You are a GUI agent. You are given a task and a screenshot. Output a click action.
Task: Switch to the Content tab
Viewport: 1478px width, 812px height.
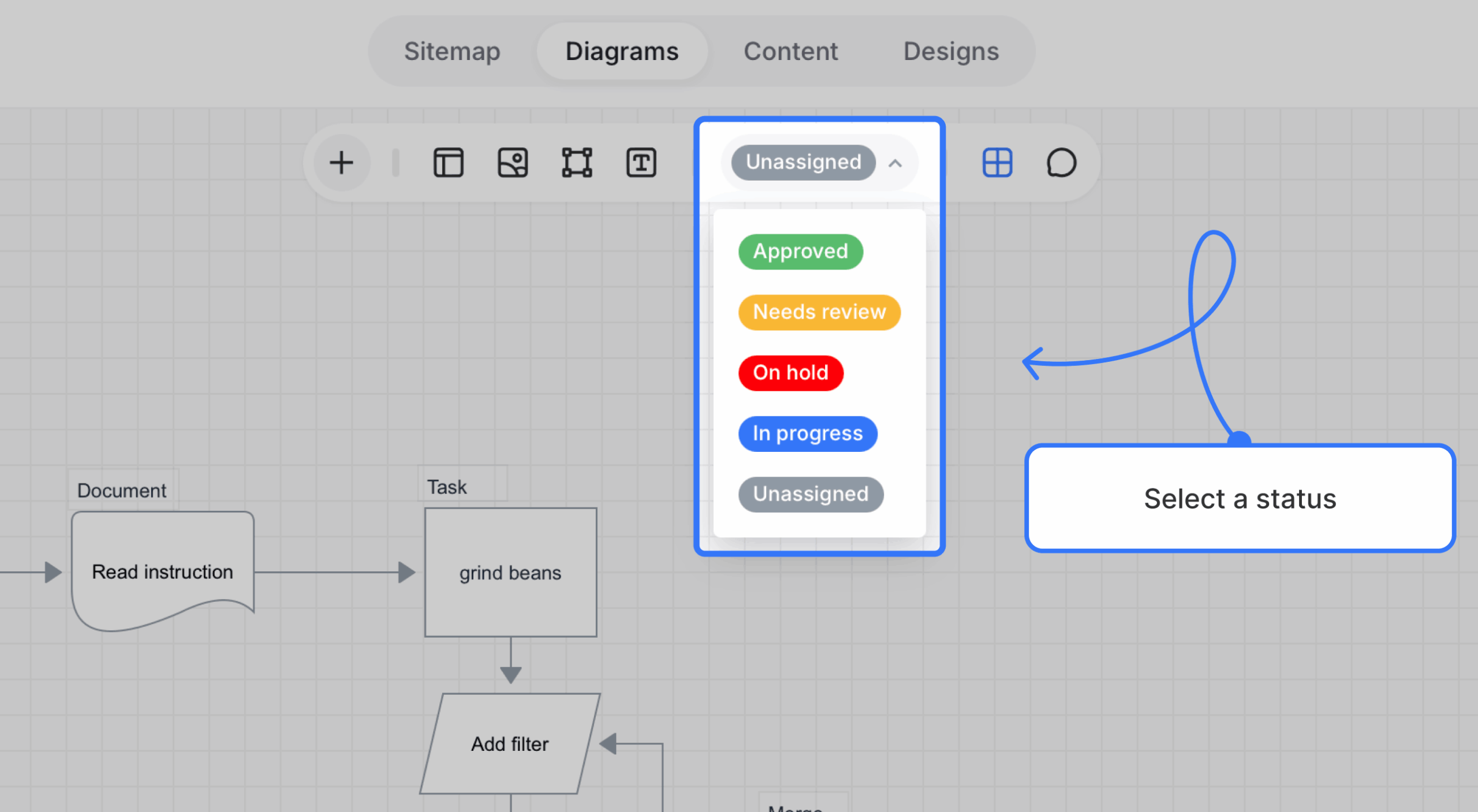[x=790, y=51]
